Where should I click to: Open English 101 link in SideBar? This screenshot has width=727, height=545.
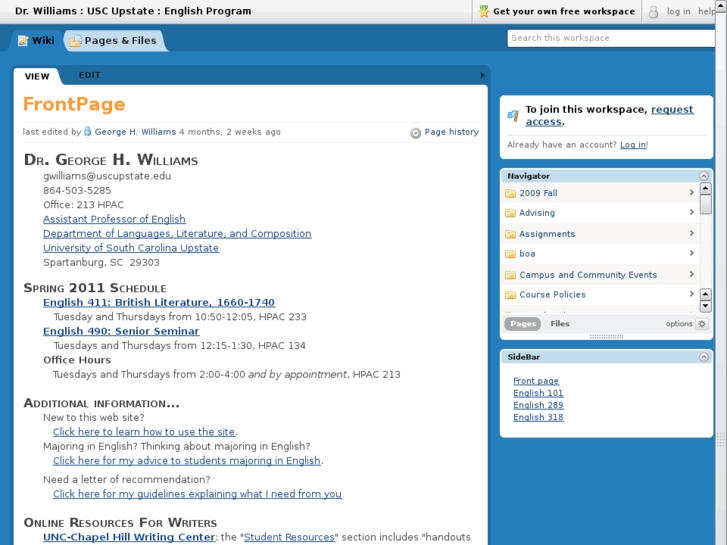(x=538, y=393)
